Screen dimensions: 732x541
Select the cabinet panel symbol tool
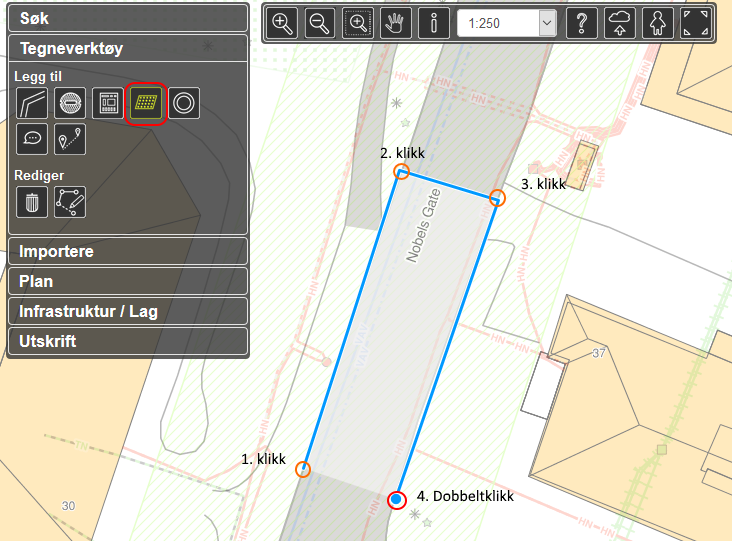tap(108, 103)
